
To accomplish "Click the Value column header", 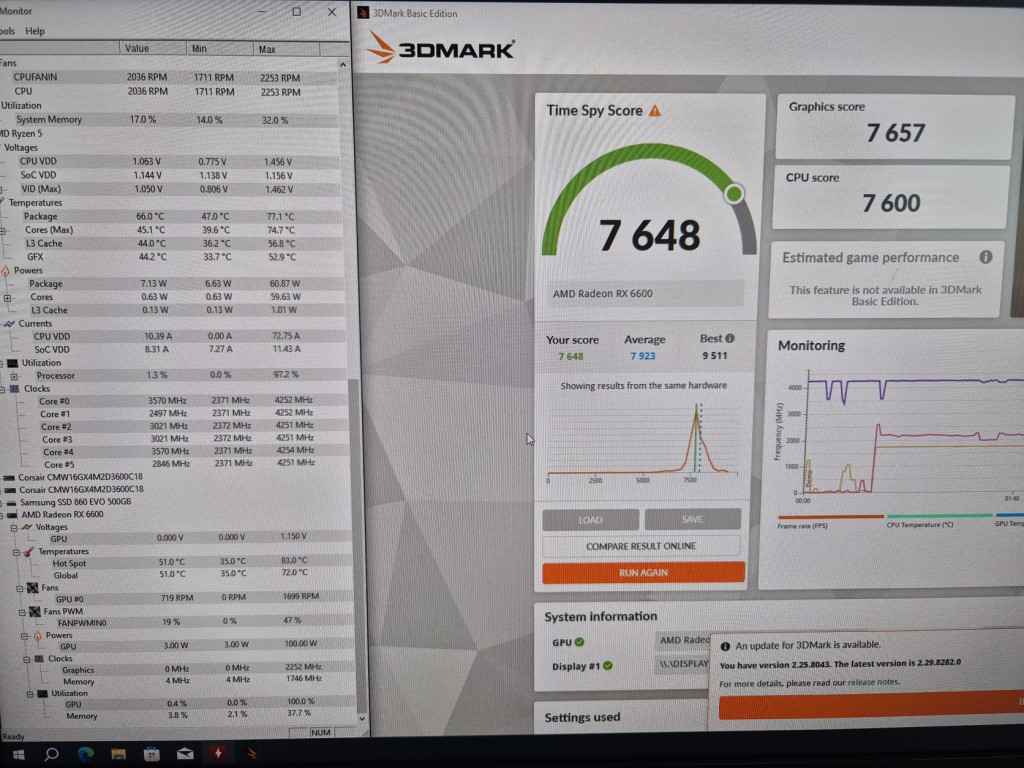I will point(153,48).
